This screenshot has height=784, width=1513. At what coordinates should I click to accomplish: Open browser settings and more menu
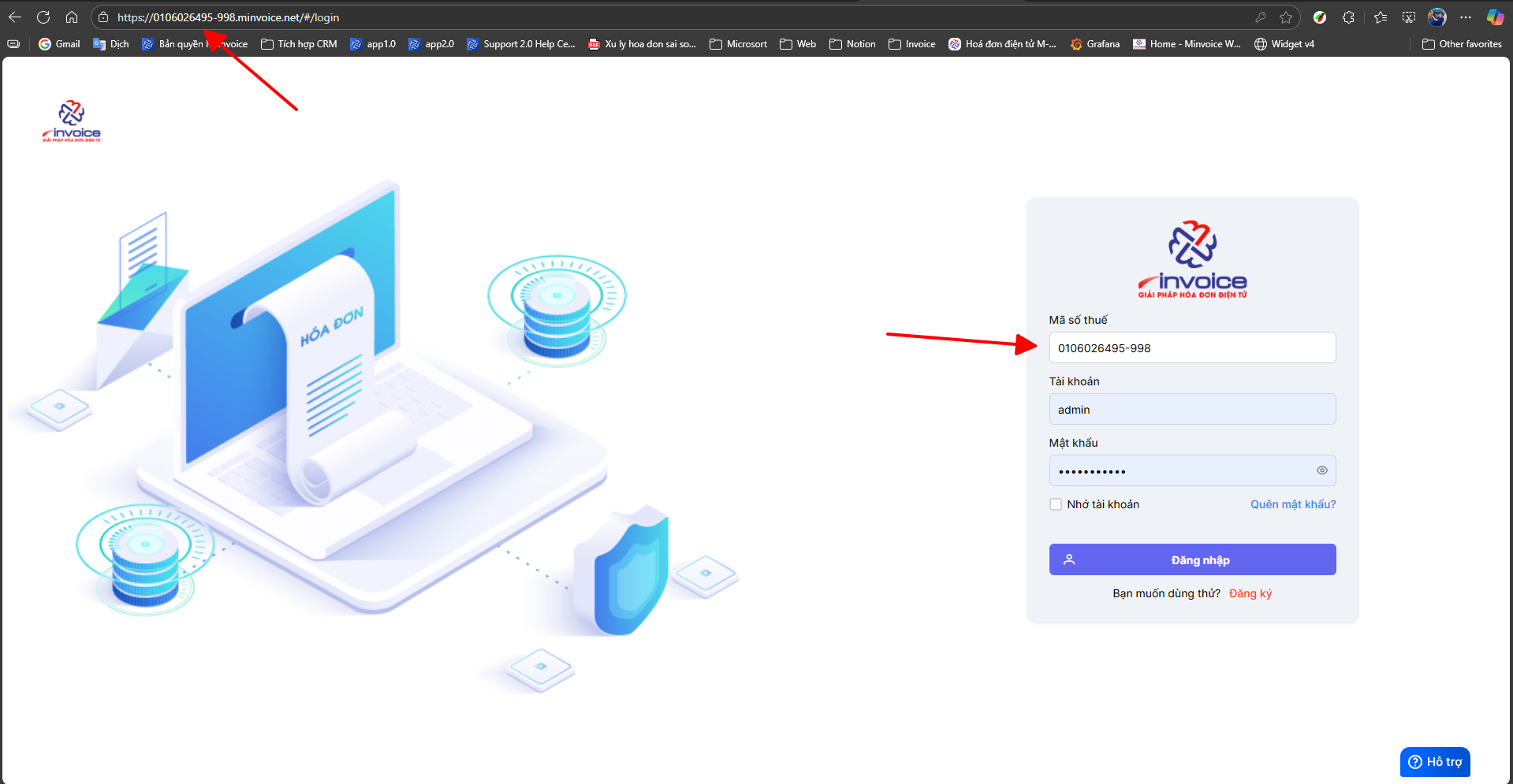click(x=1466, y=17)
